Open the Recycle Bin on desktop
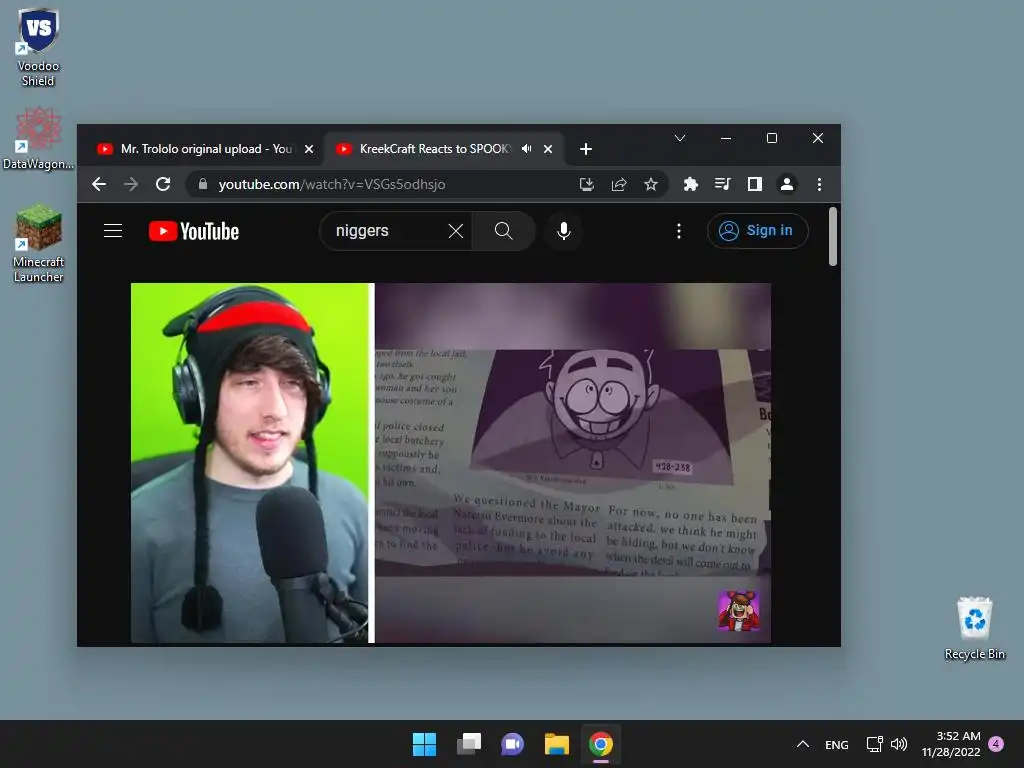 (974, 628)
